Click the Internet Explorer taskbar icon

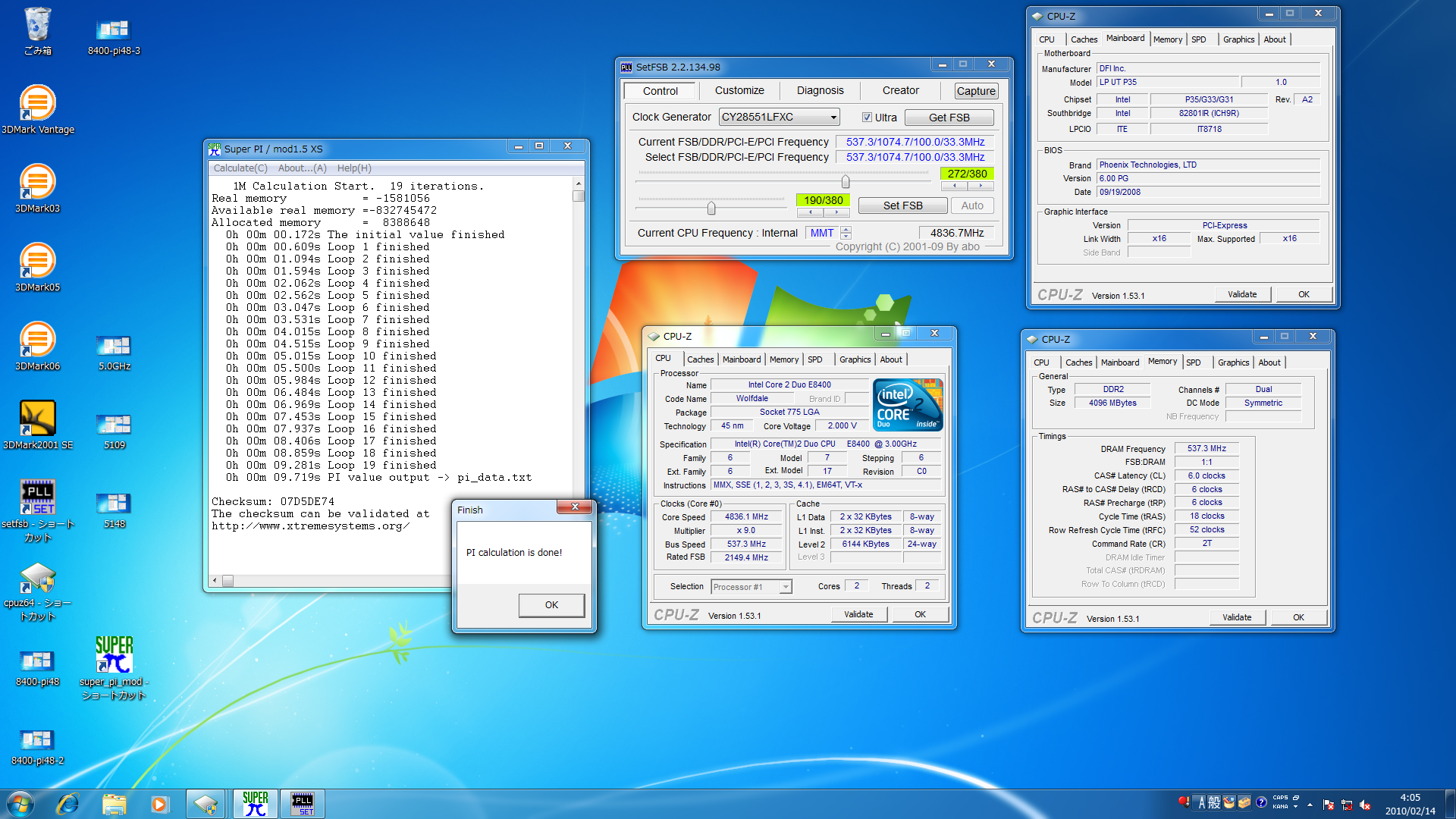pyautogui.click(x=68, y=804)
